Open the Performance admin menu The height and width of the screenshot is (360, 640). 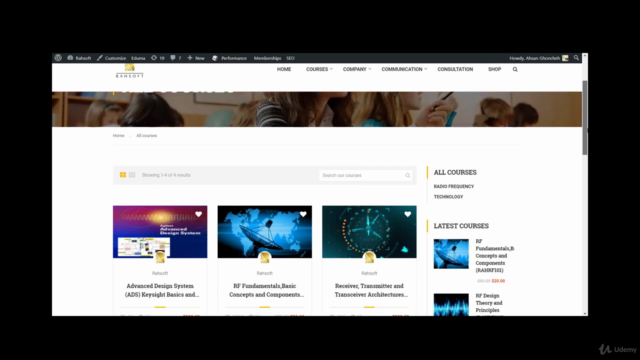point(229,58)
